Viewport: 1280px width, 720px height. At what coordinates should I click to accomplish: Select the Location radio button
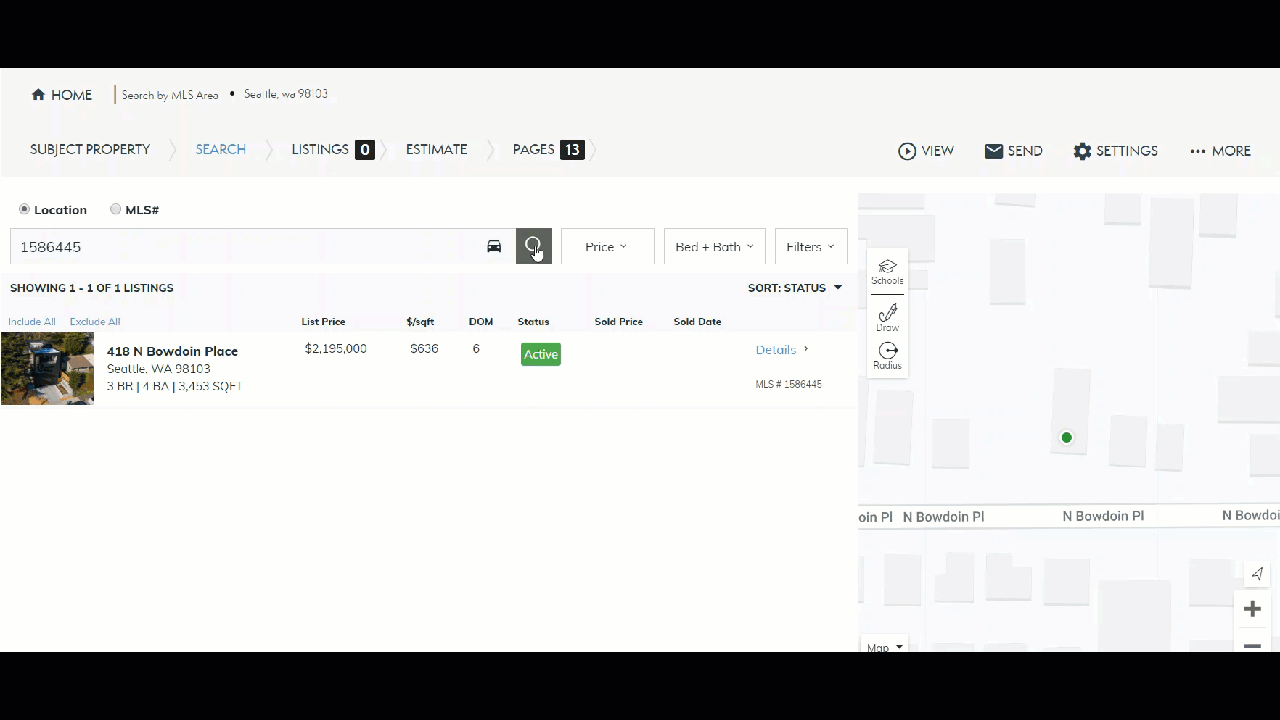coord(24,209)
